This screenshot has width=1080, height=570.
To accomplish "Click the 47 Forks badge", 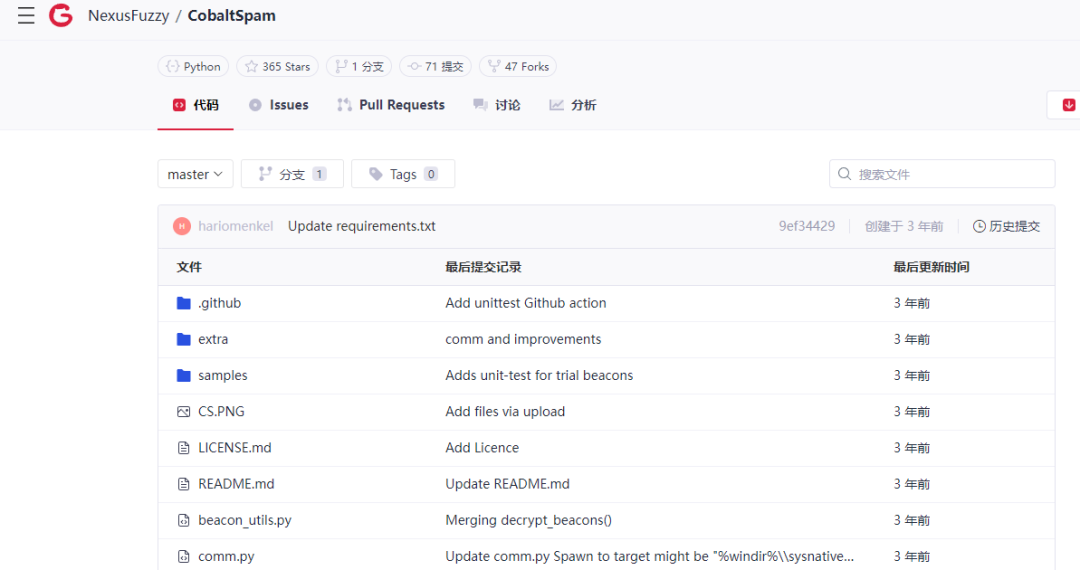I will click(x=518, y=66).
